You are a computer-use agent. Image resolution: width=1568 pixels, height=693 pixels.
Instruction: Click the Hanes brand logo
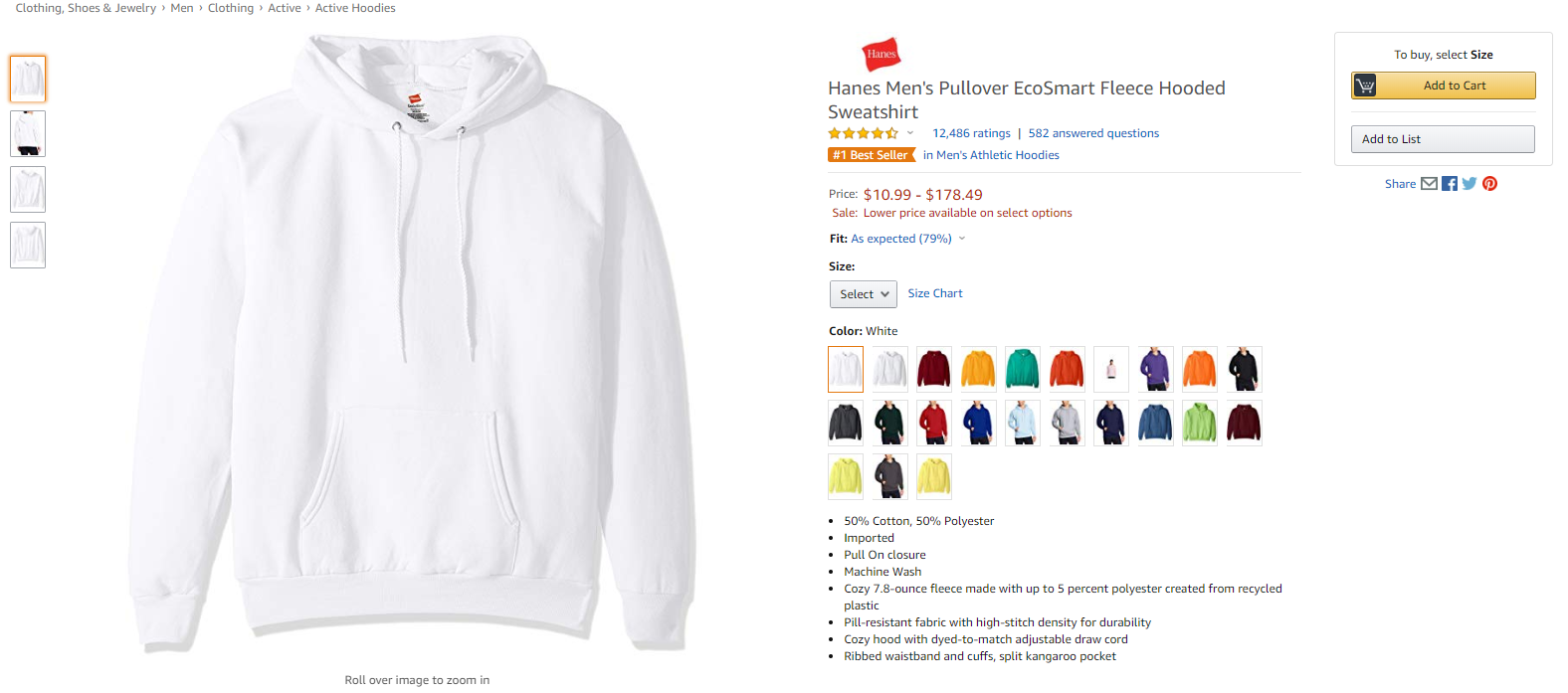[881, 54]
